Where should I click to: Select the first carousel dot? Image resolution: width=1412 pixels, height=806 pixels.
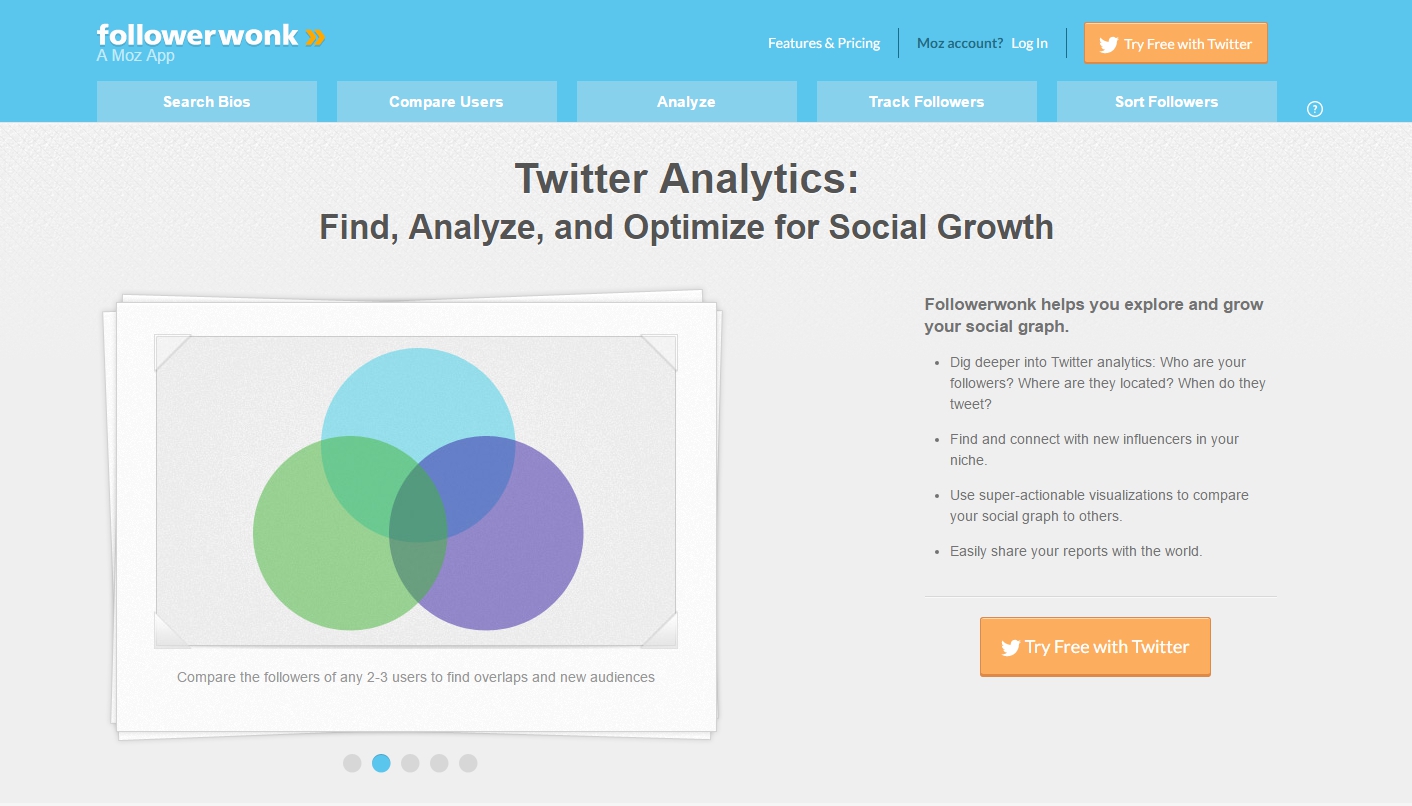coord(352,763)
